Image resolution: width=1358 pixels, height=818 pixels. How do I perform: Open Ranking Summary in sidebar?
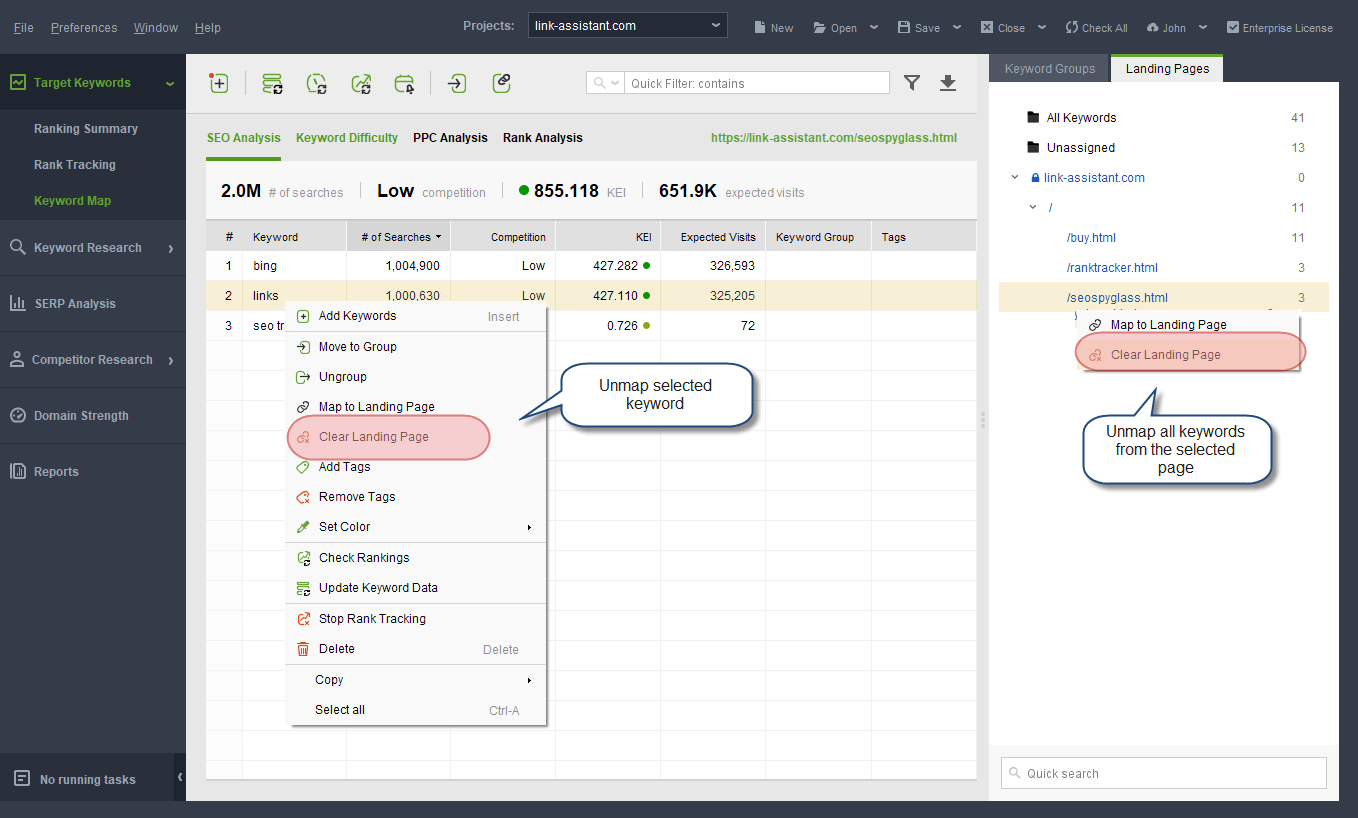(86, 129)
